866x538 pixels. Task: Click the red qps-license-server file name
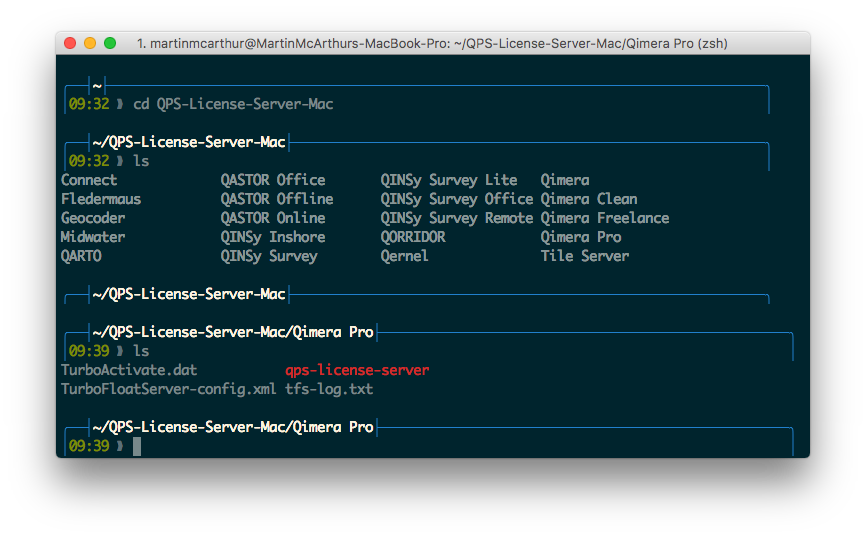pyautogui.click(x=357, y=370)
